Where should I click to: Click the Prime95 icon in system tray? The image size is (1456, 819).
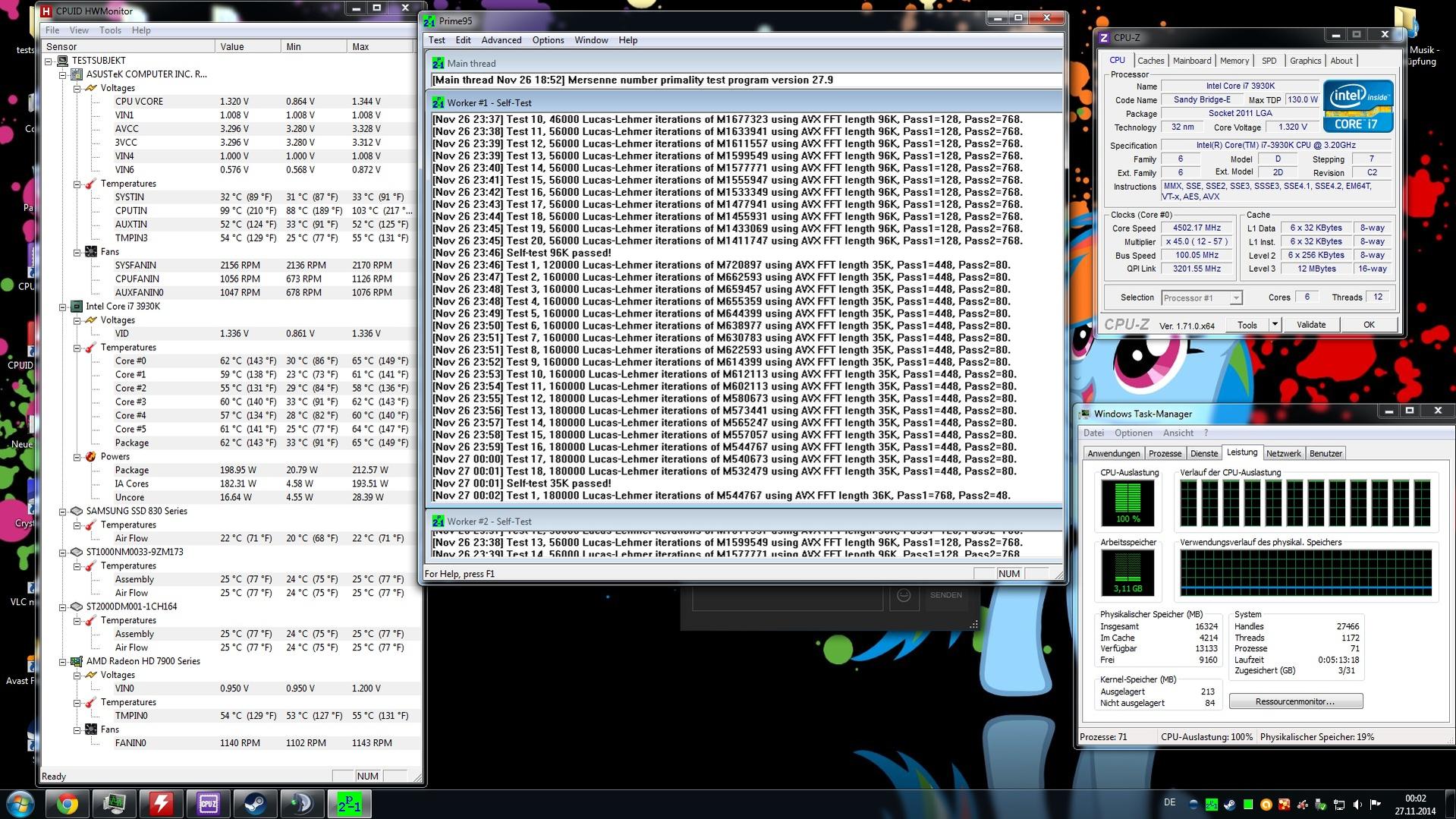(x=1212, y=805)
